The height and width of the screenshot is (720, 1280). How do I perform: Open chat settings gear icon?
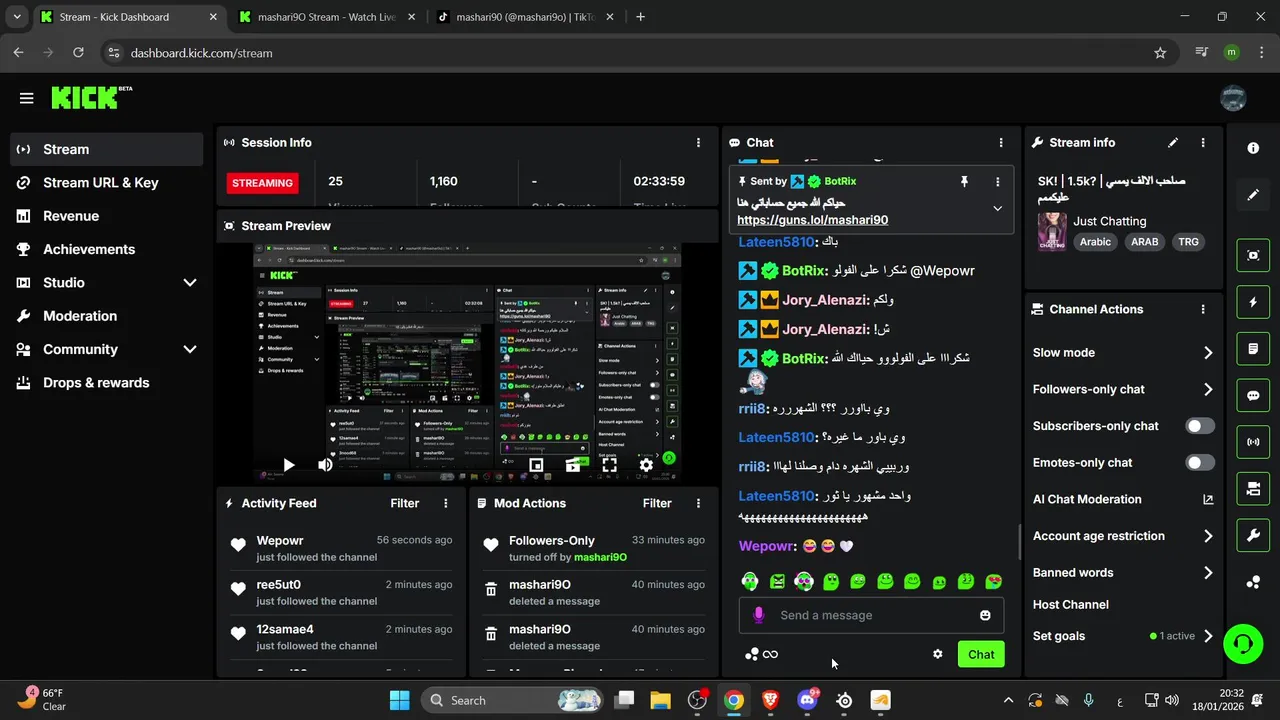click(937, 654)
